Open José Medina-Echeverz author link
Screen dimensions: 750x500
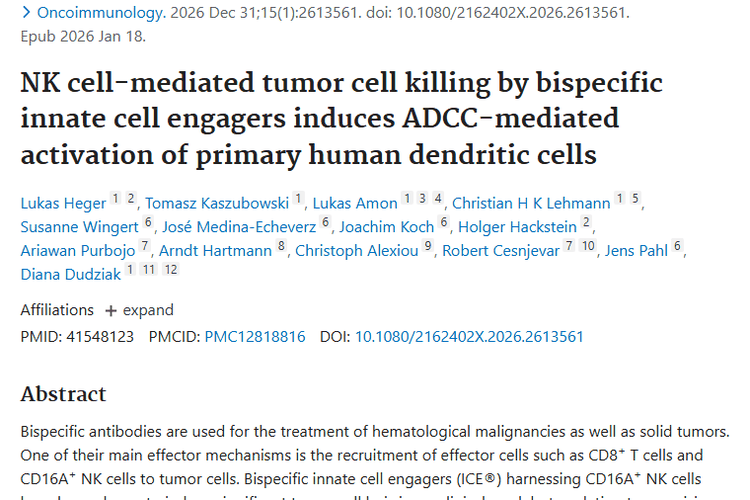point(239,227)
